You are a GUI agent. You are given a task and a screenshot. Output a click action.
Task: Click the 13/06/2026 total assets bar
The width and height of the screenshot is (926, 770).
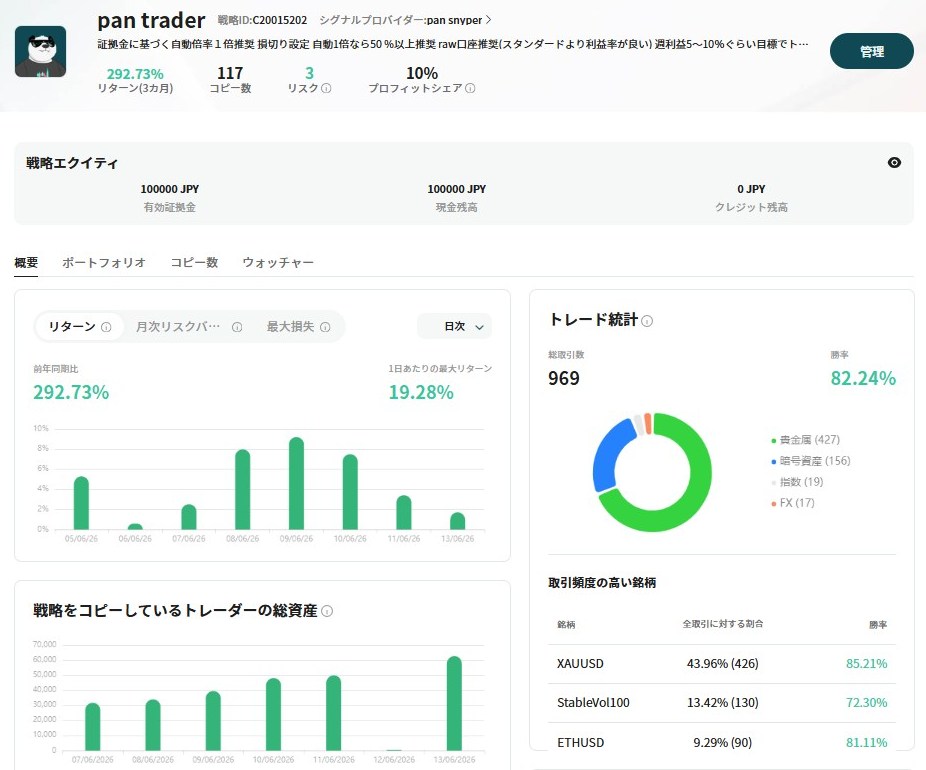click(x=454, y=703)
